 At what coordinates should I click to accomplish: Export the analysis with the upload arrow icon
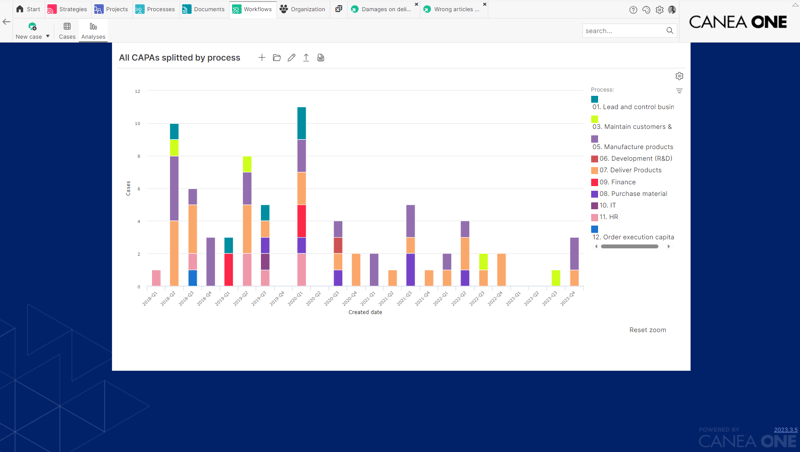click(x=306, y=58)
